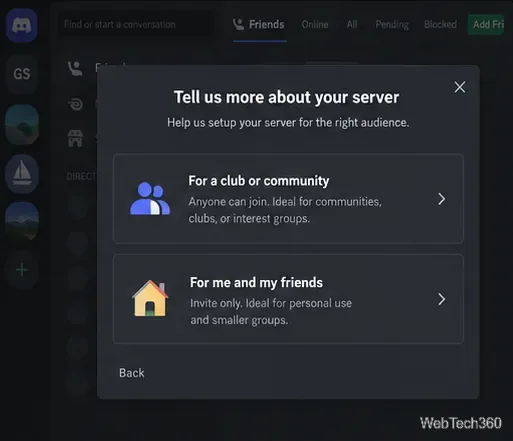Image resolution: width=513 pixels, height=441 pixels.
Task: Switch to the Blocked tab
Action: (x=440, y=24)
